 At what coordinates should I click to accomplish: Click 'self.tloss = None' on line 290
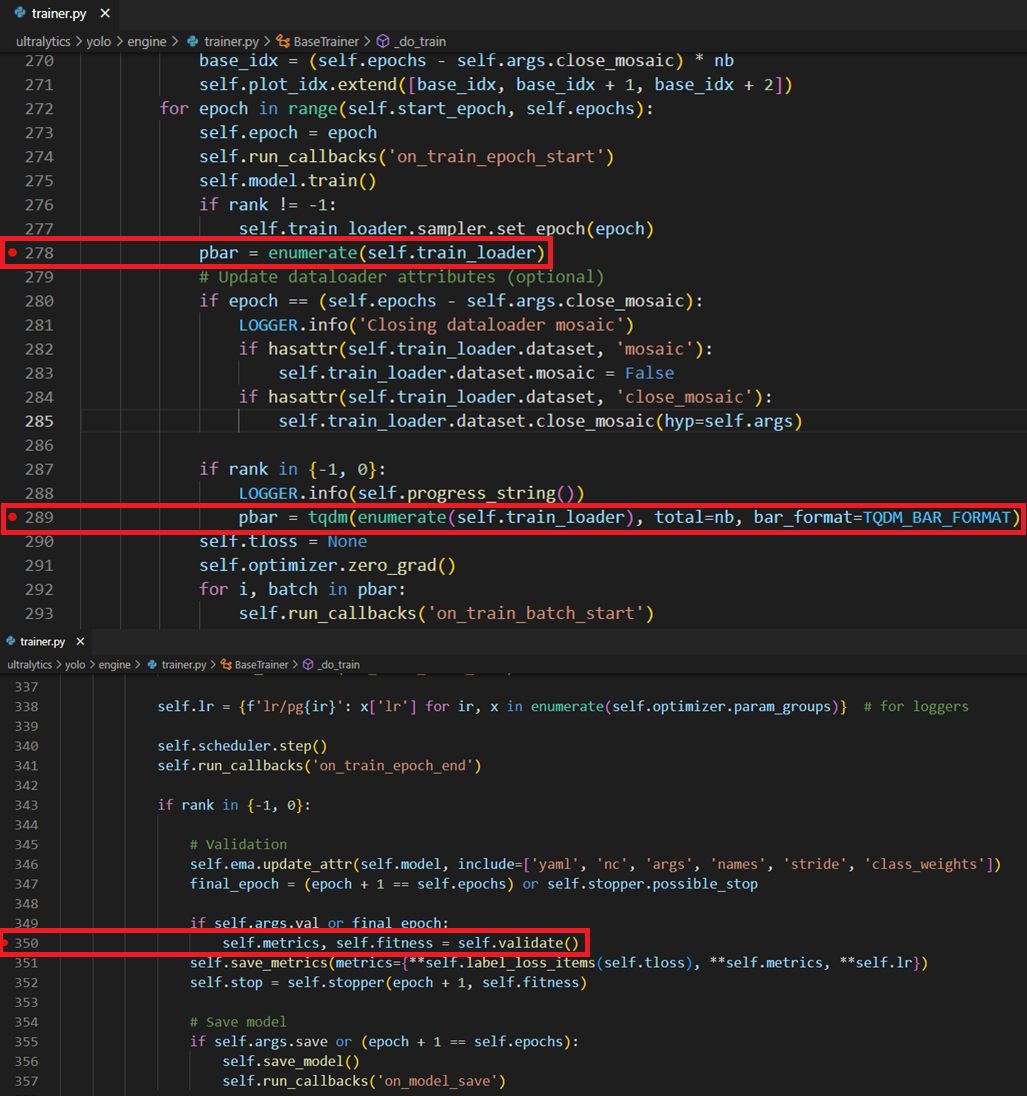(x=283, y=542)
